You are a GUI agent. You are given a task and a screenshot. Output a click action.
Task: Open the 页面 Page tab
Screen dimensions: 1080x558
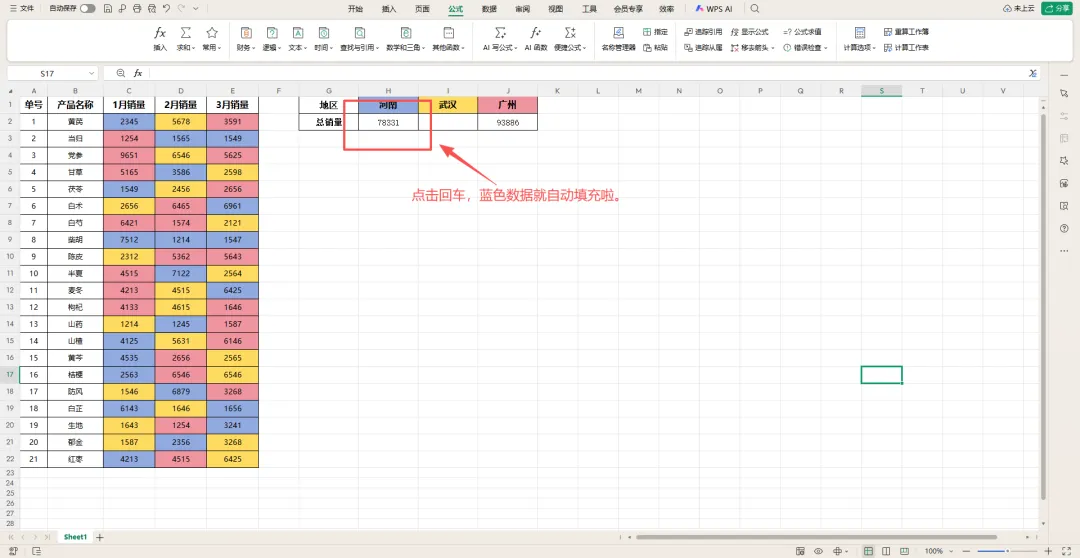click(x=422, y=9)
